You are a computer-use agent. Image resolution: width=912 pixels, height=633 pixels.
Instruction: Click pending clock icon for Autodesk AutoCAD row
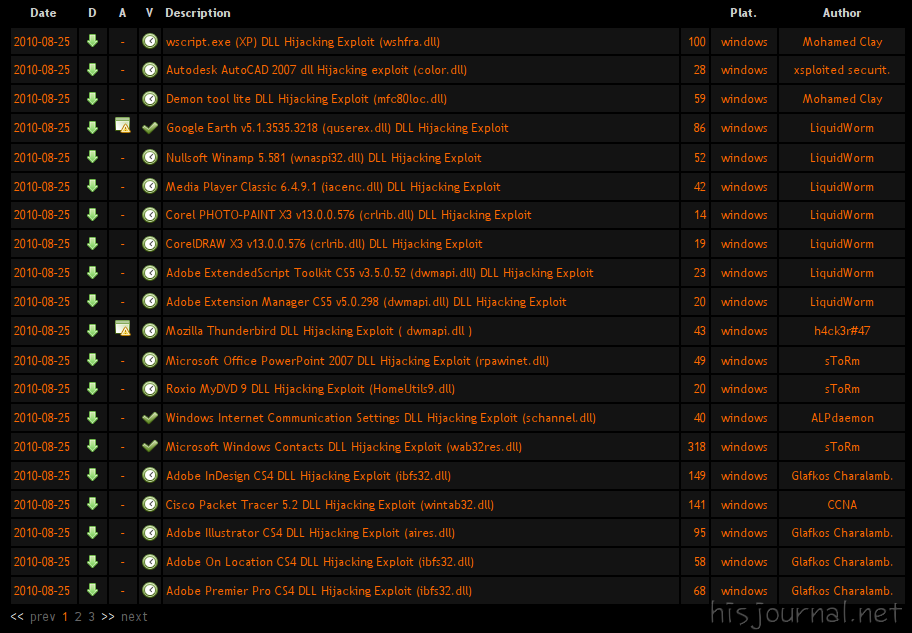point(150,70)
